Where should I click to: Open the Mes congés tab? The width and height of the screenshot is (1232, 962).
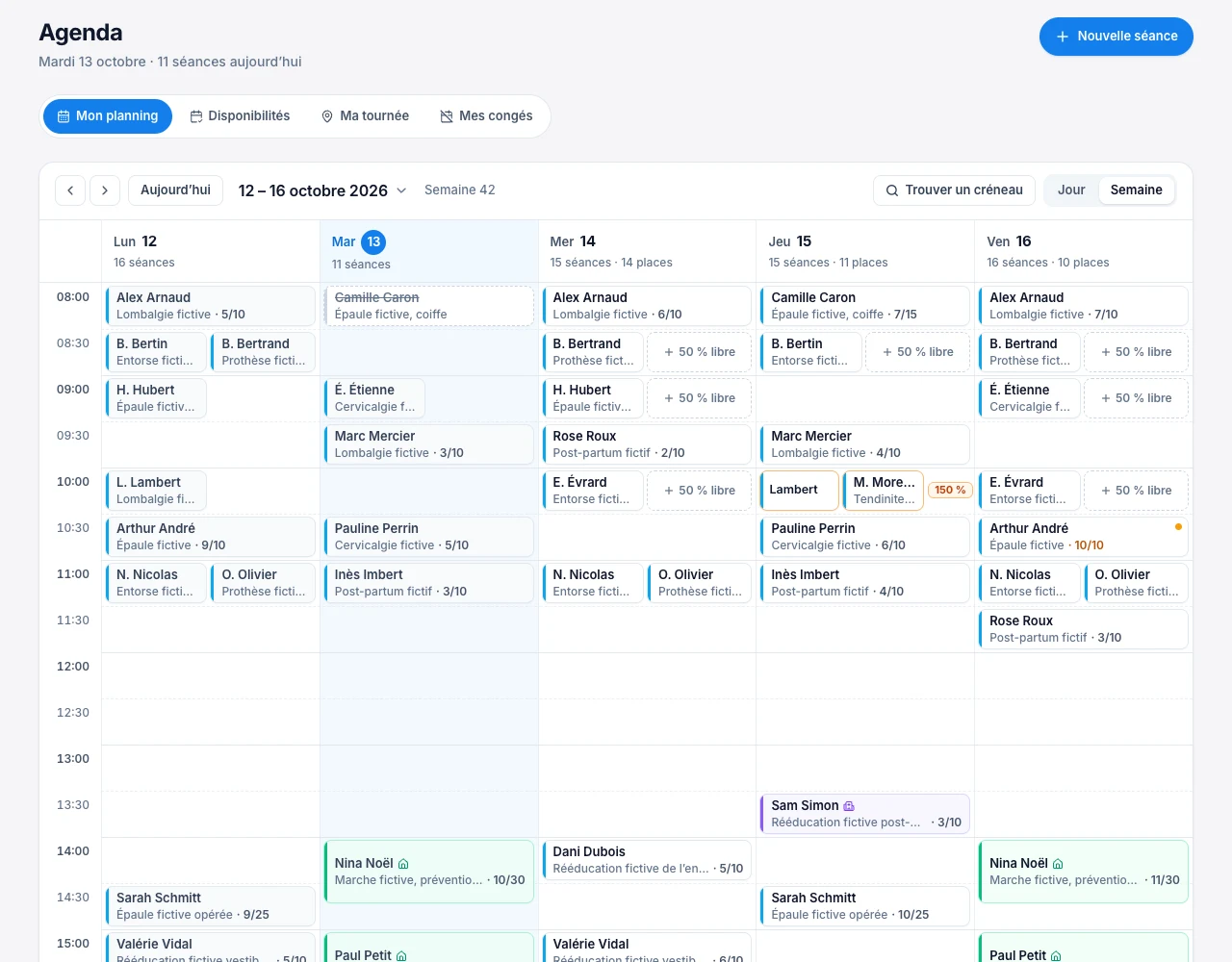tap(486, 116)
